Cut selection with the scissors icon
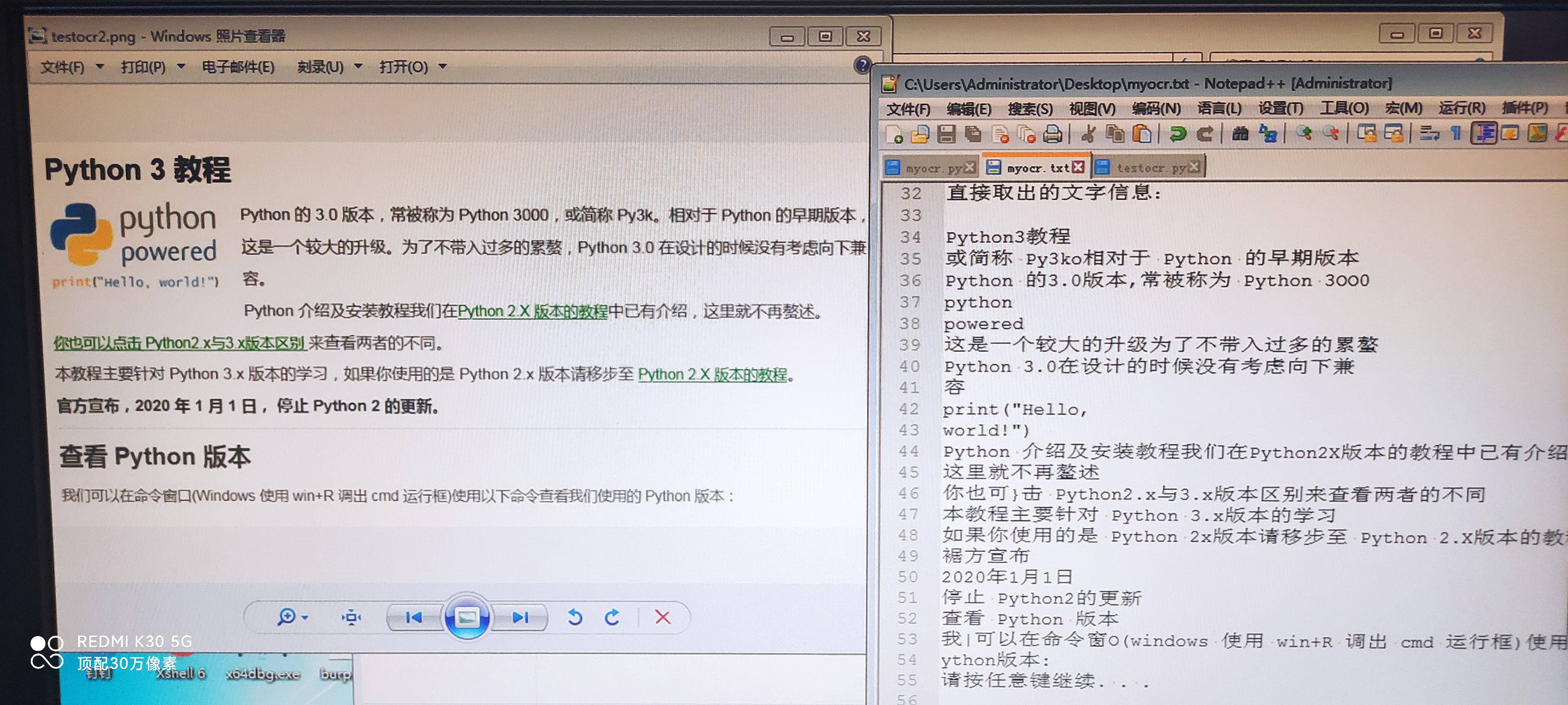Screen dimensions: 1568x705 pyautogui.click(x=1089, y=134)
